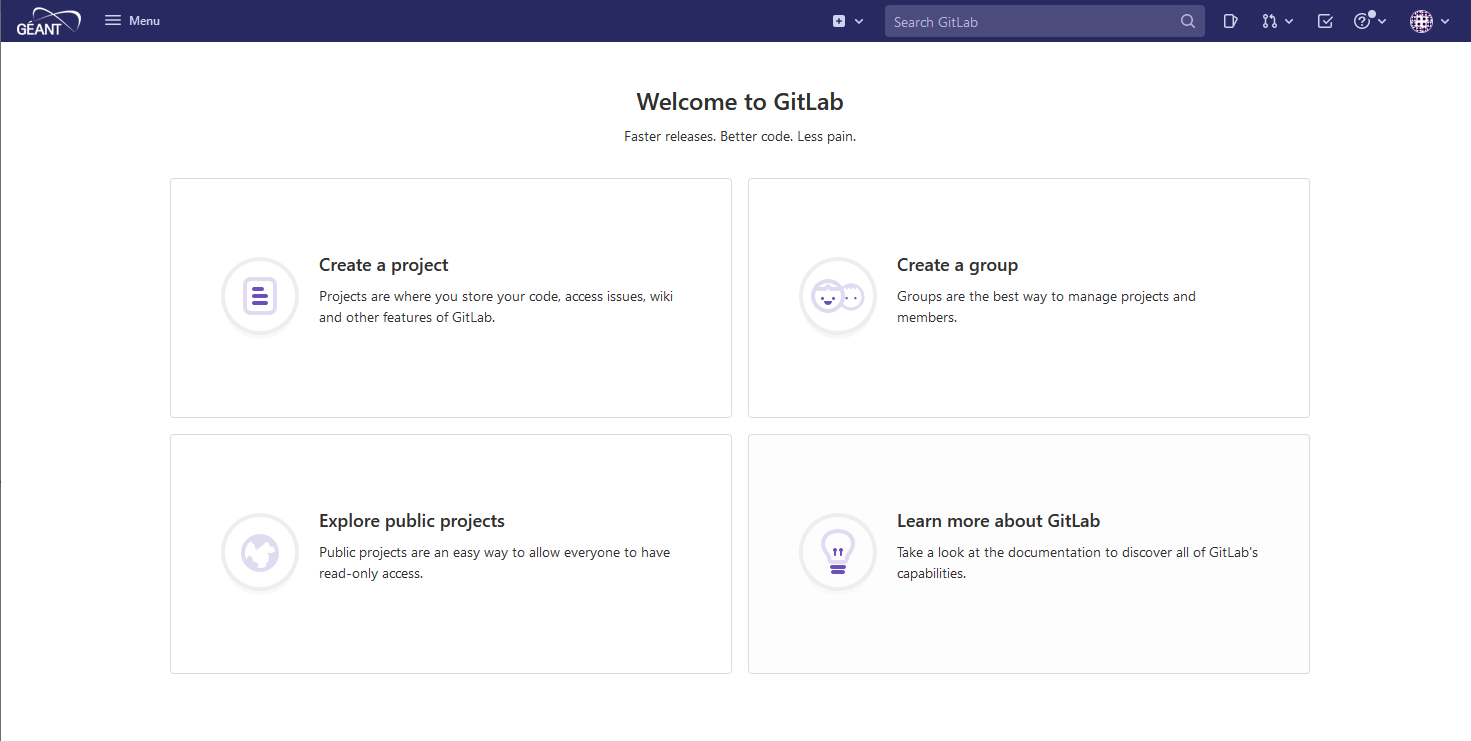Click text 'Projects are where you store your code'
Image resolution: width=1471 pixels, height=741 pixels.
click(440, 296)
